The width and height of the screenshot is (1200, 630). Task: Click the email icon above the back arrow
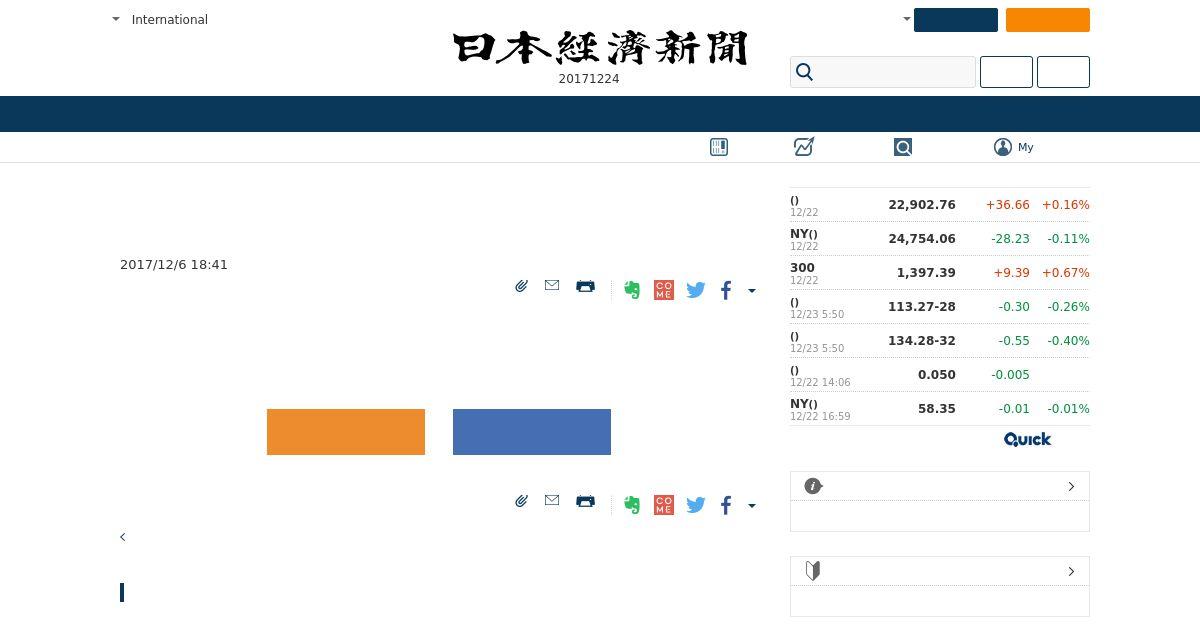[x=552, y=500]
